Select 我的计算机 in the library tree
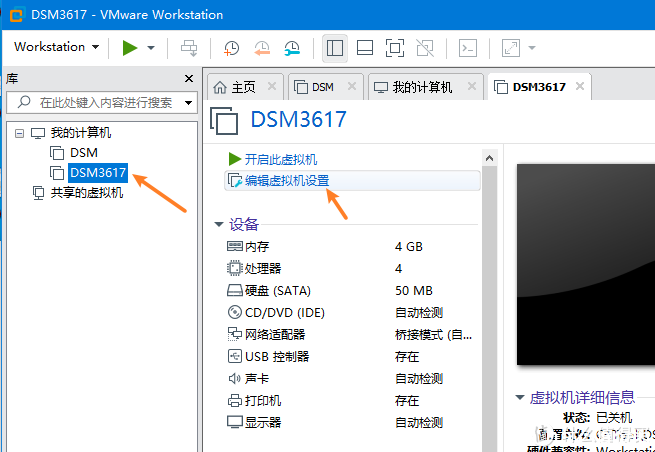The image size is (655, 452). (81, 133)
